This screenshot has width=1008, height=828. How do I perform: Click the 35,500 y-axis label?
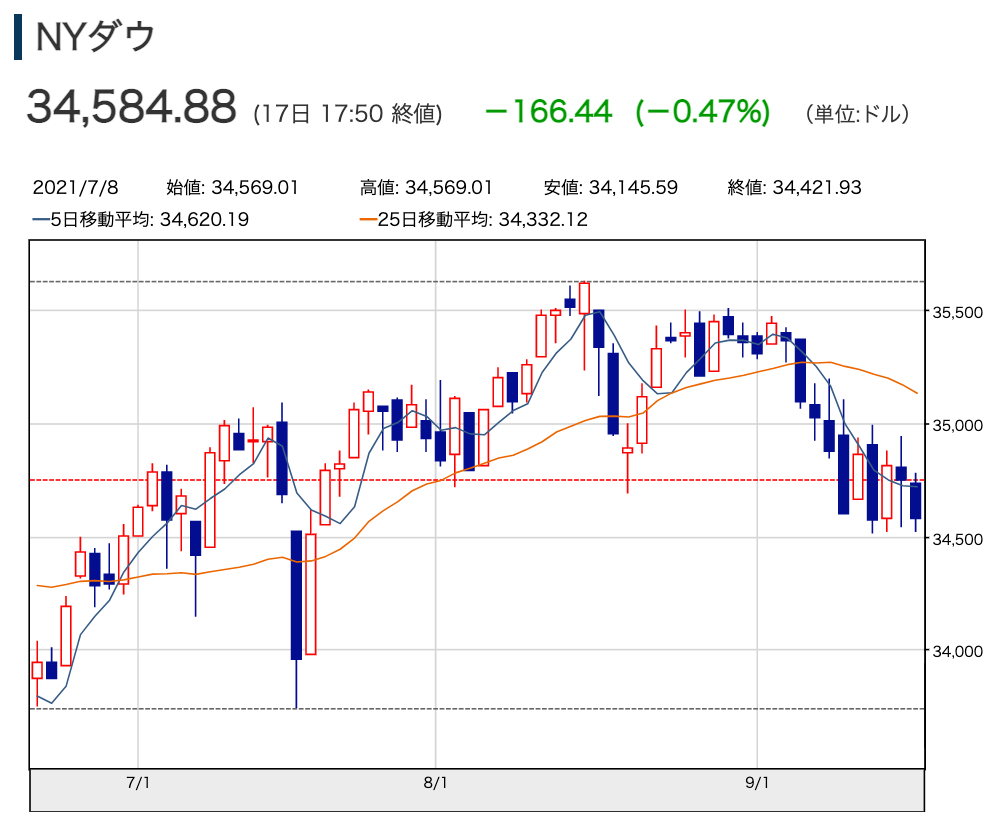pyautogui.click(x=957, y=312)
